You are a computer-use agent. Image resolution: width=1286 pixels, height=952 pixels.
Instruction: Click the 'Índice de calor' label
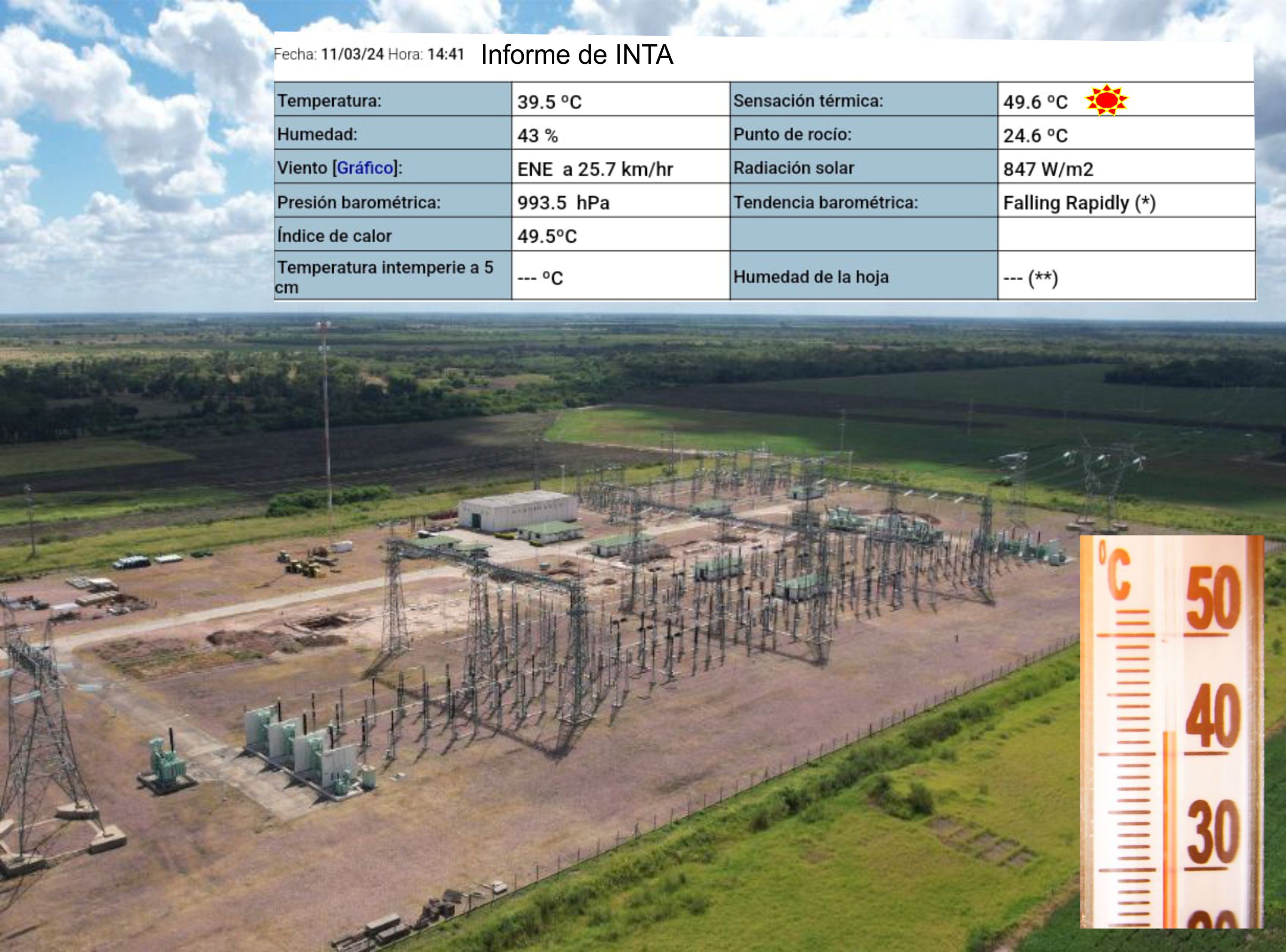pyautogui.click(x=334, y=236)
